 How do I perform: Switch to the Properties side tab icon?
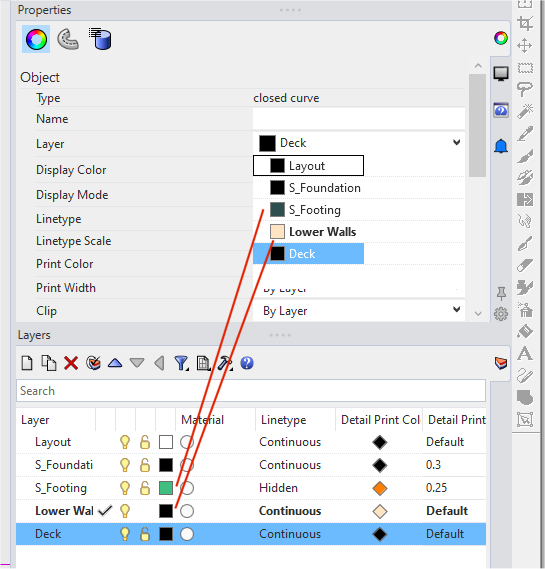tap(501, 38)
